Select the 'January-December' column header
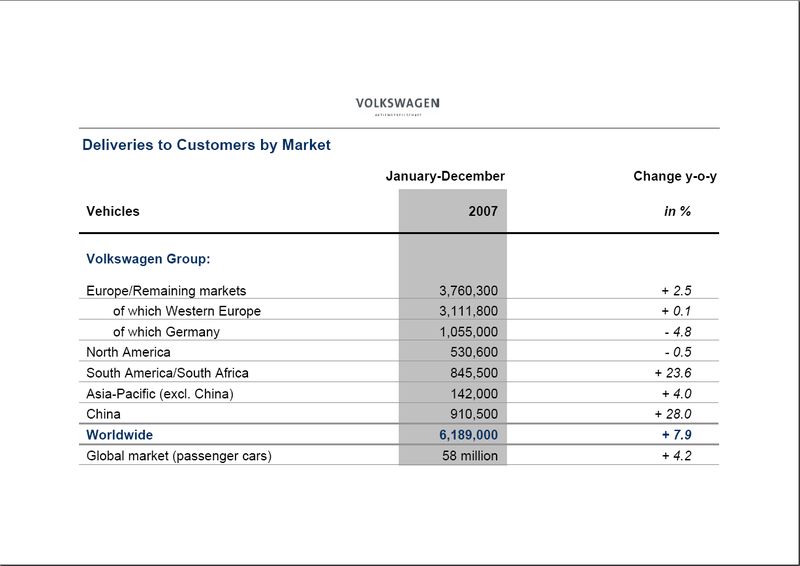Viewport: 800px width, 566px height. pos(445,176)
